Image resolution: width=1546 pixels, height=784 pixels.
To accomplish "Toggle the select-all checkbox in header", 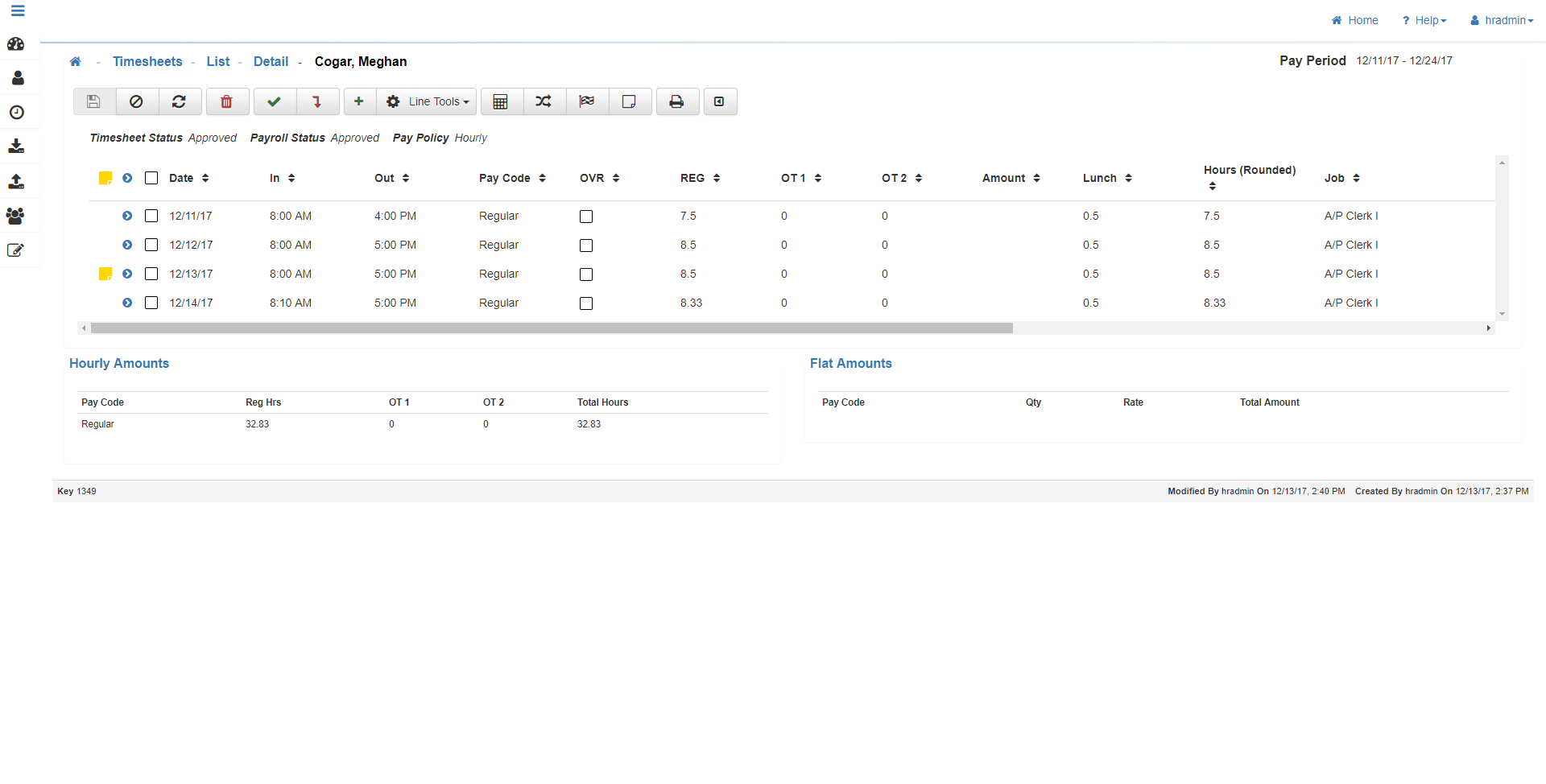I will pyautogui.click(x=151, y=178).
